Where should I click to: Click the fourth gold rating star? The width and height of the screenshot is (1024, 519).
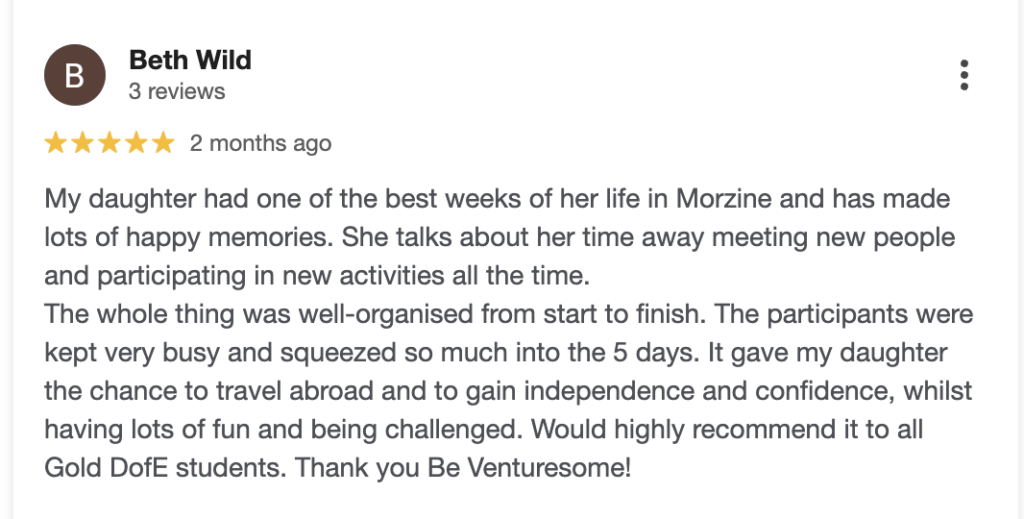point(137,144)
